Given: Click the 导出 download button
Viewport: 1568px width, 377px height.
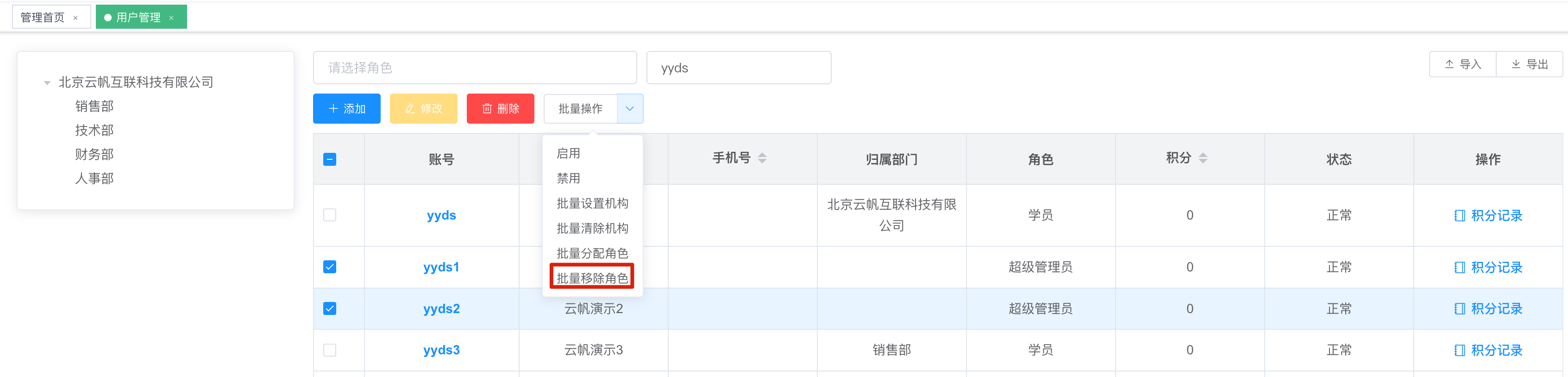Looking at the screenshot, I should [x=1530, y=64].
